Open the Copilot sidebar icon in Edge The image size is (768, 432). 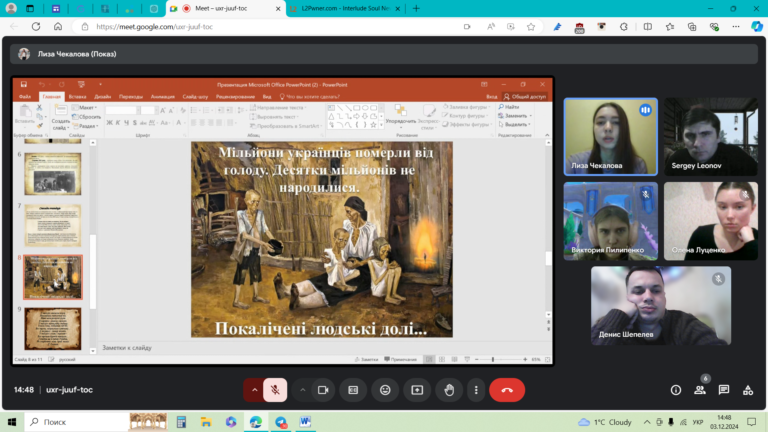(x=757, y=26)
